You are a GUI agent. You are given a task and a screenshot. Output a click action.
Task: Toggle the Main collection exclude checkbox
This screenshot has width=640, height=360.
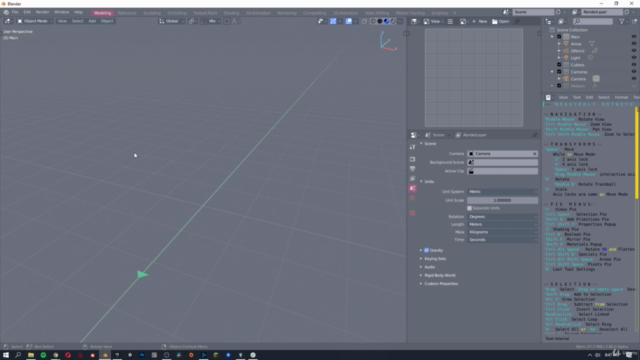[559, 37]
